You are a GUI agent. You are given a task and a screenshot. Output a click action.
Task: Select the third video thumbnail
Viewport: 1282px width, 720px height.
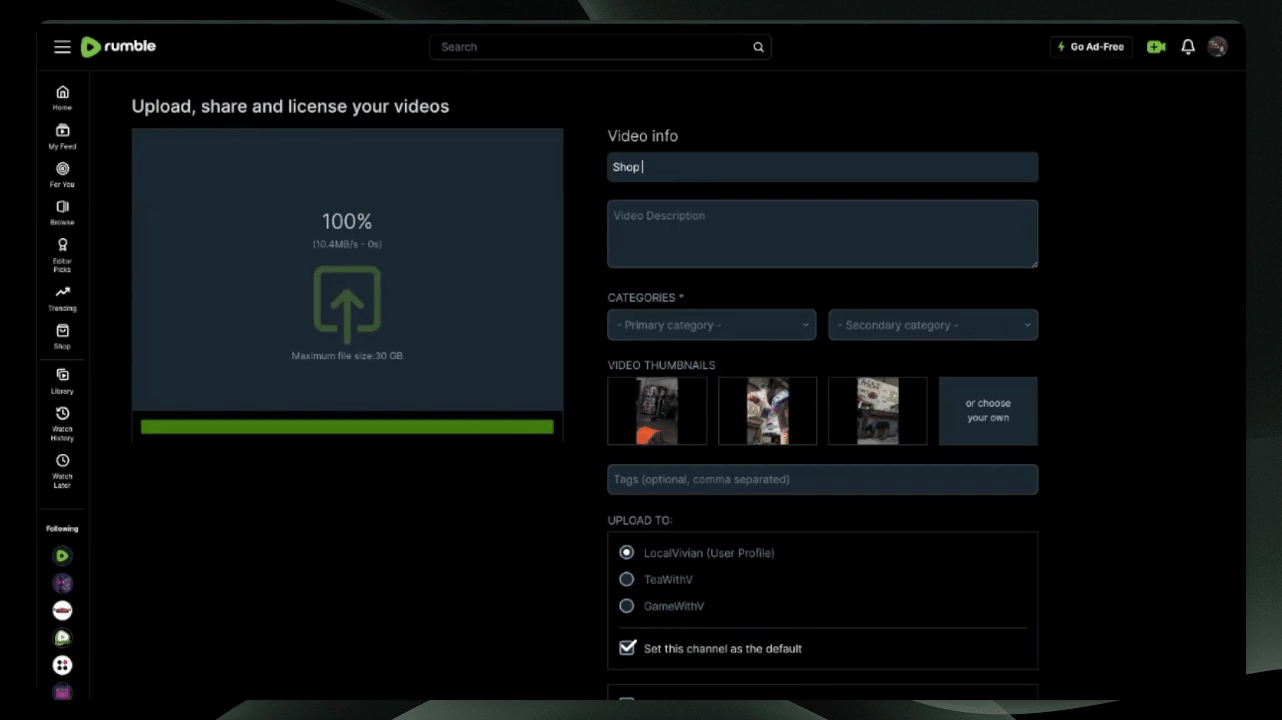coord(878,411)
